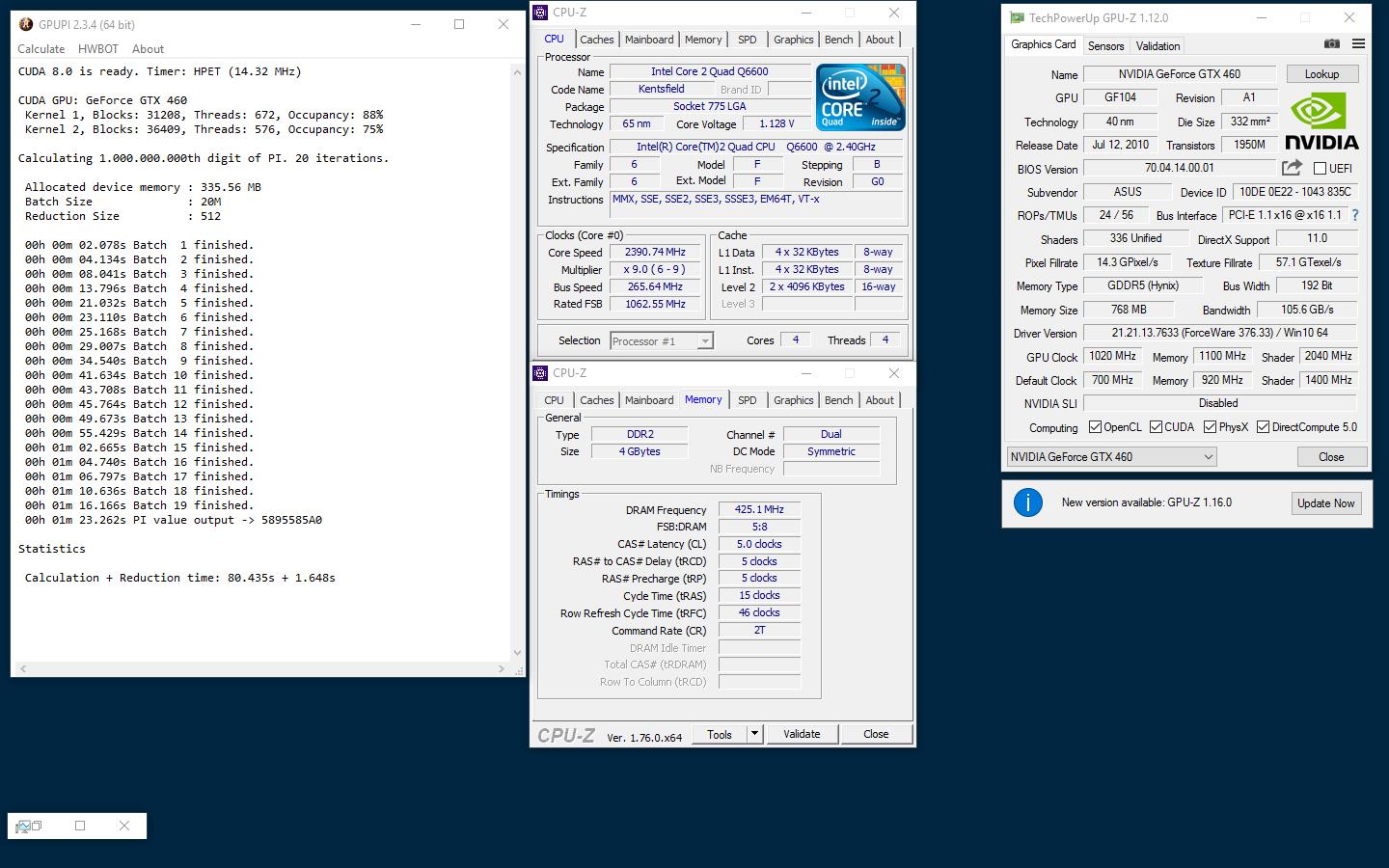This screenshot has height=868, width=1389.
Task: Toggle the CUDA checkbox
Action: pyautogui.click(x=1156, y=427)
